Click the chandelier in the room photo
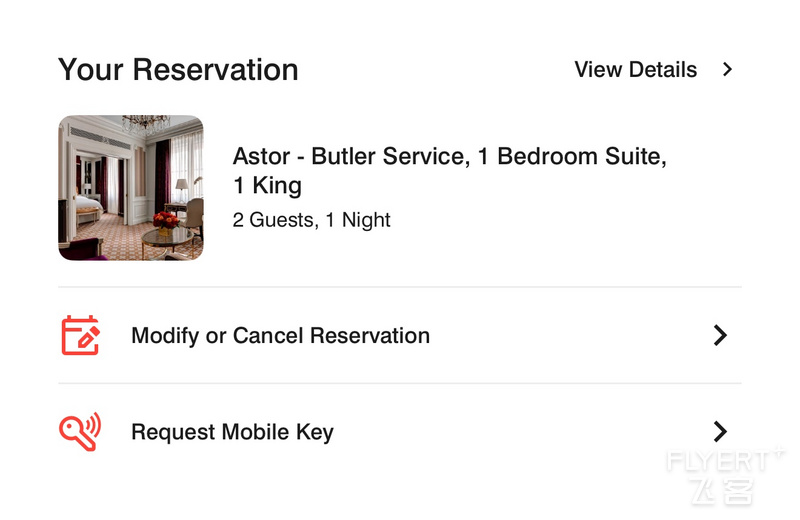Screen dimensions: 800x520 (146, 123)
